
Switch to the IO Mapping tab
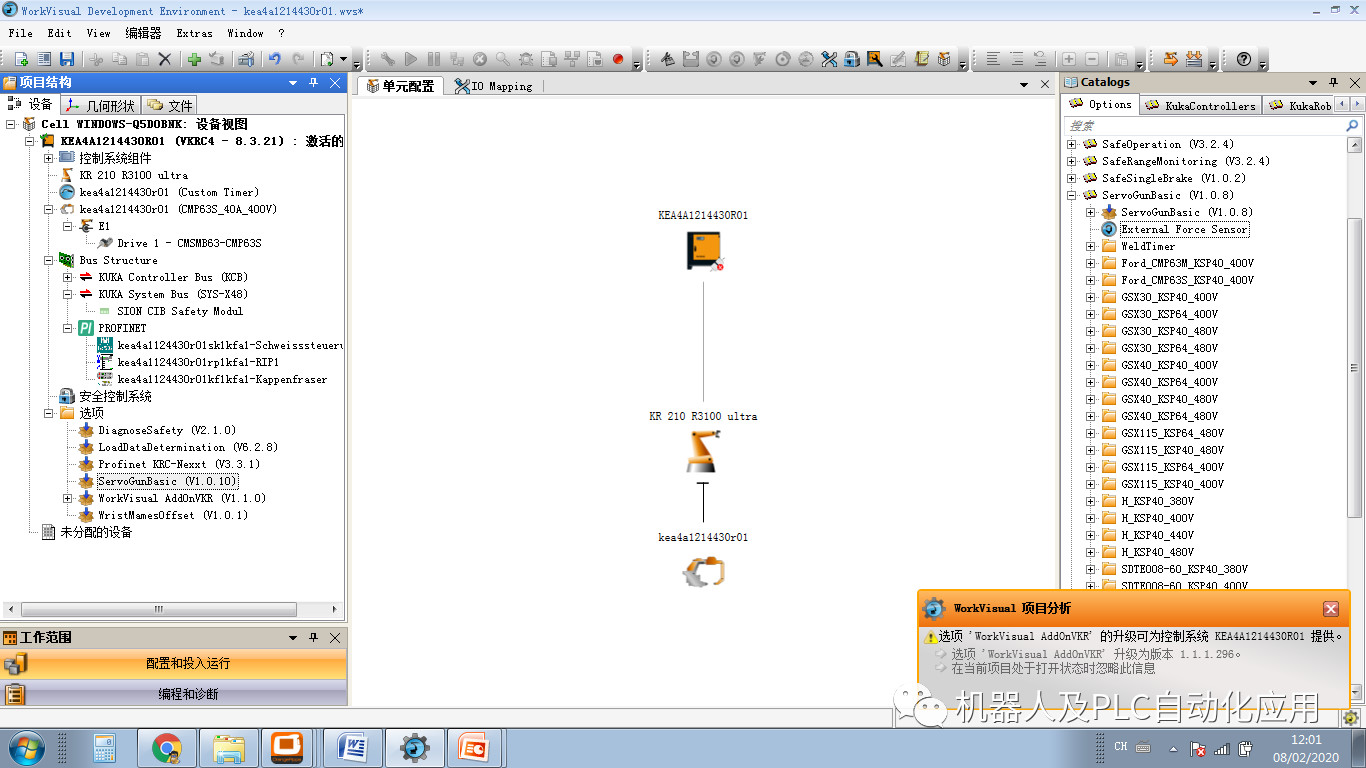tap(493, 86)
